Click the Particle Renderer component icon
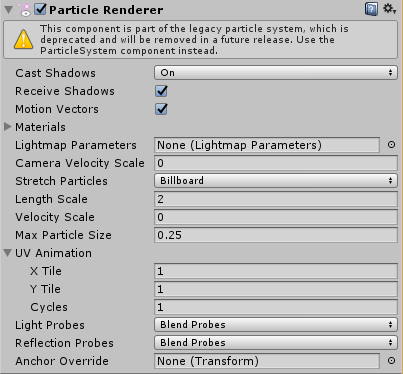This screenshot has width=403, height=374. pos(26,10)
